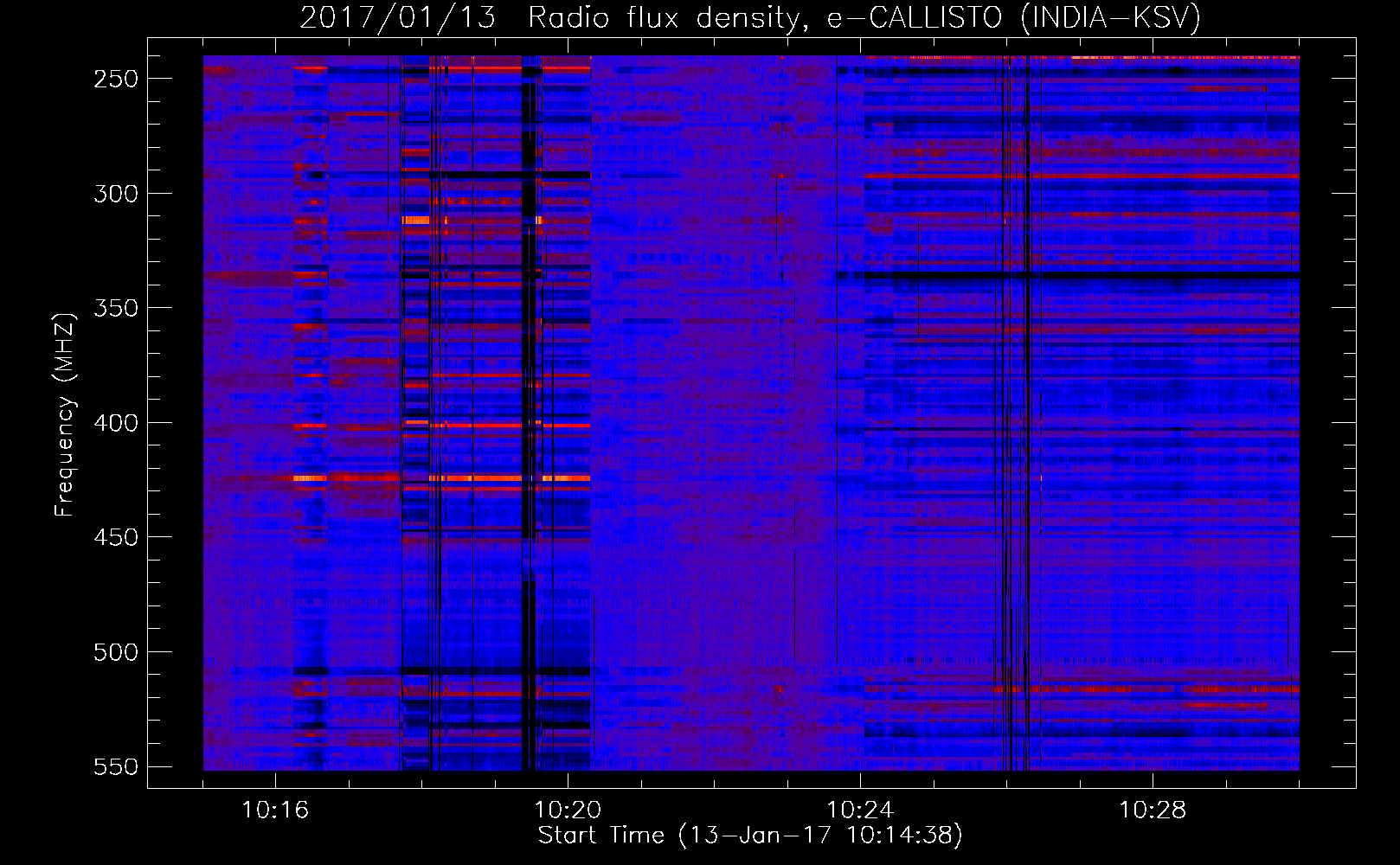Click the 10:24 time tick label

(x=860, y=811)
